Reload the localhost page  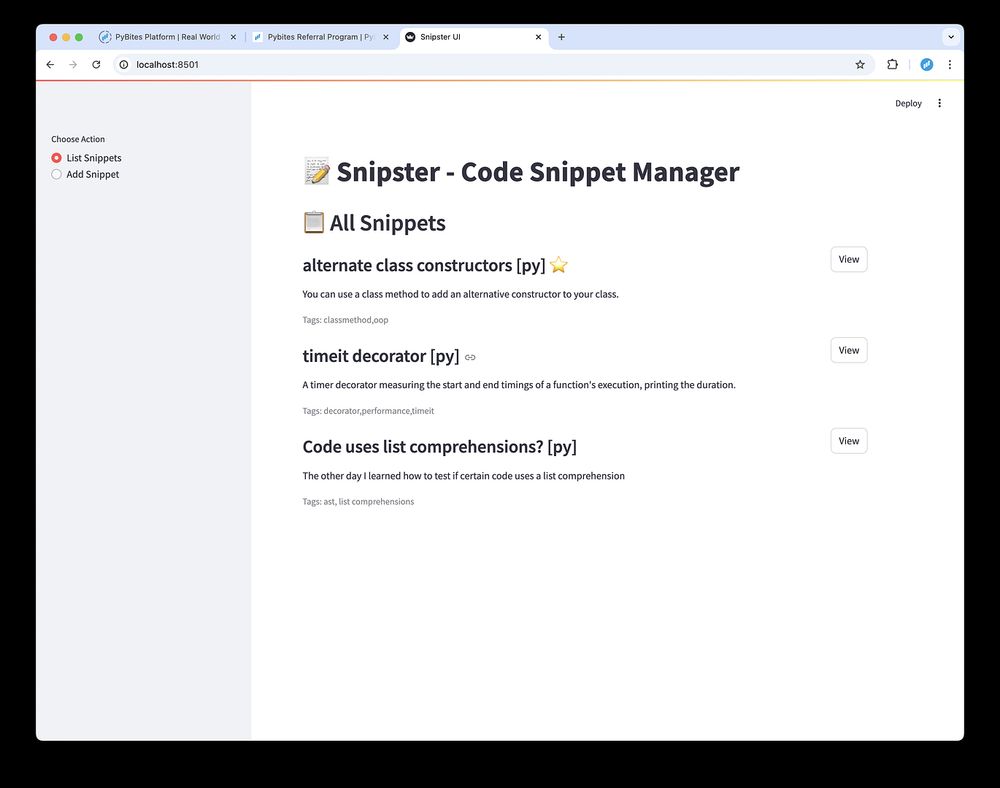(96, 64)
